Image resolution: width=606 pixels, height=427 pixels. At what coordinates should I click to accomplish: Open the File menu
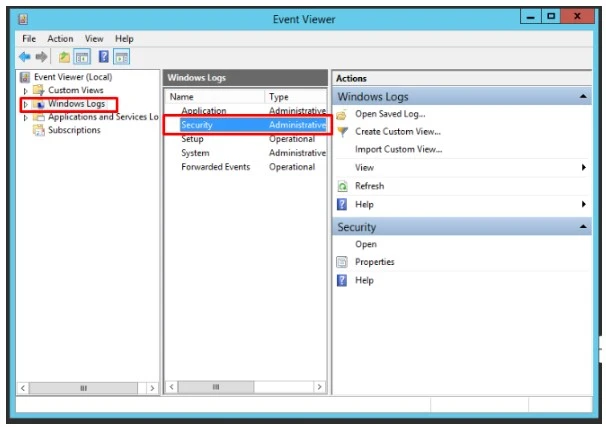coord(30,39)
